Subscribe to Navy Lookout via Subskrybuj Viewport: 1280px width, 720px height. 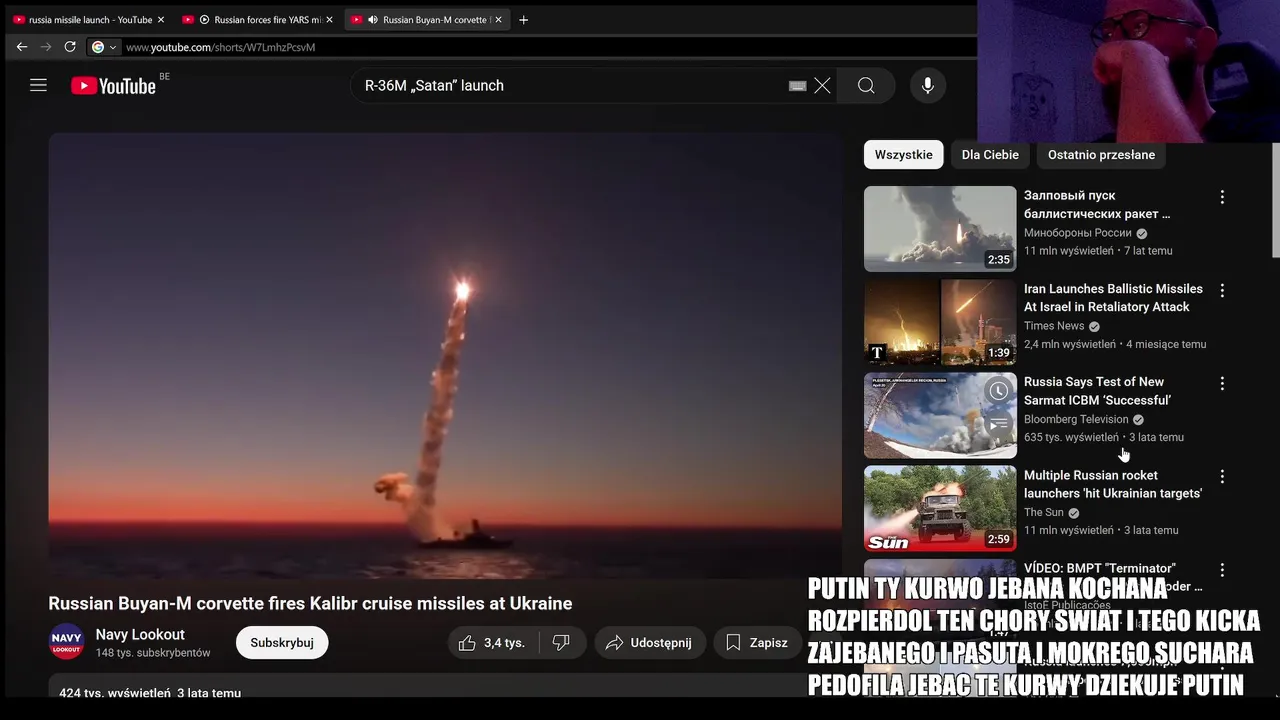[282, 643]
